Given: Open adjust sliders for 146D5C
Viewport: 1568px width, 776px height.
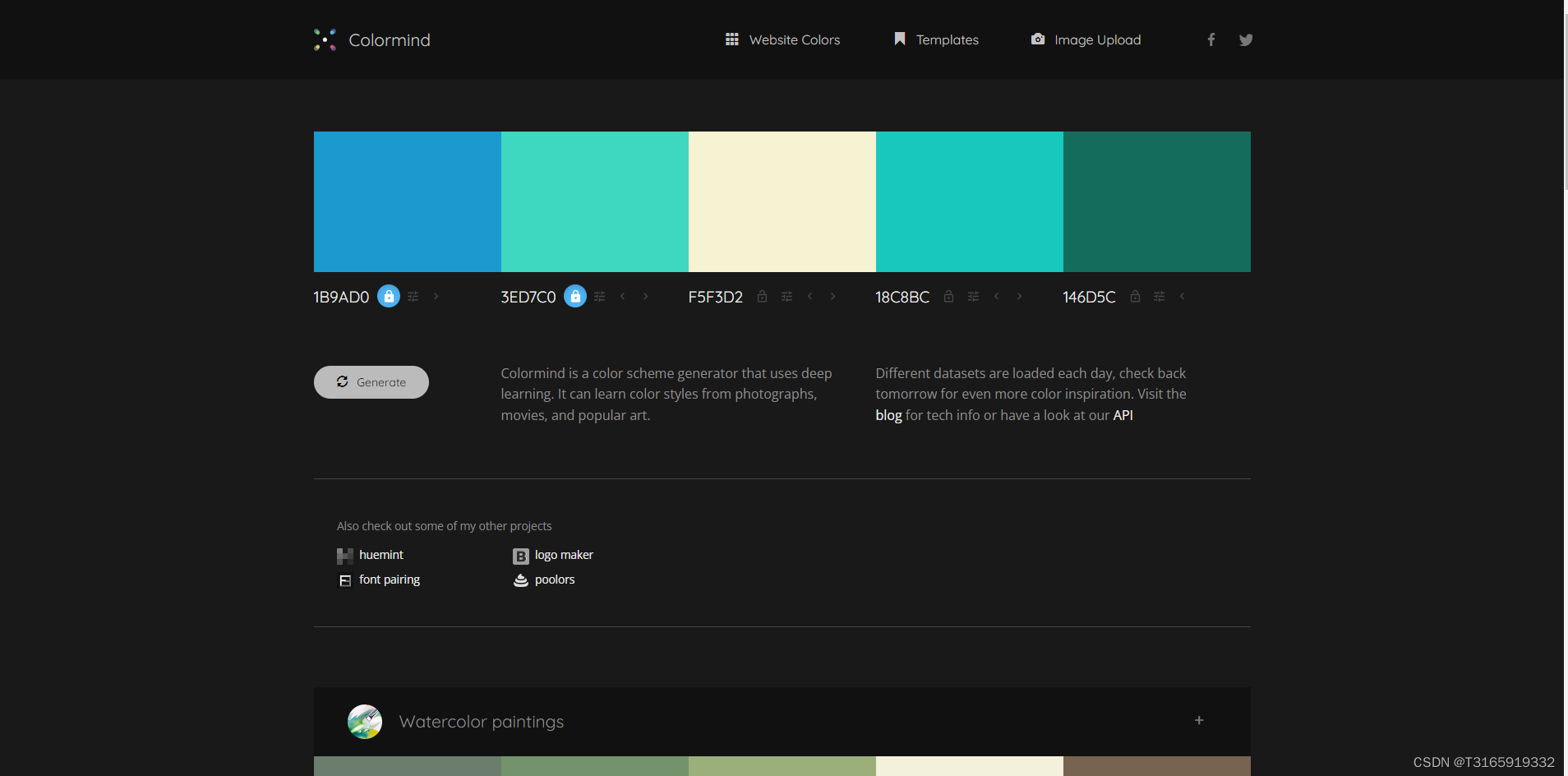Looking at the screenshot, I should point(1159,296).
